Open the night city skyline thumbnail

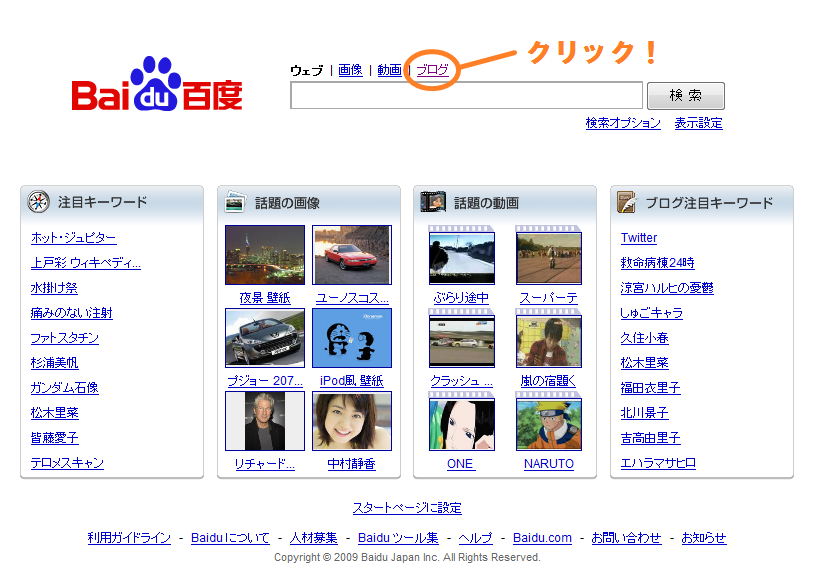coord(265,255)
